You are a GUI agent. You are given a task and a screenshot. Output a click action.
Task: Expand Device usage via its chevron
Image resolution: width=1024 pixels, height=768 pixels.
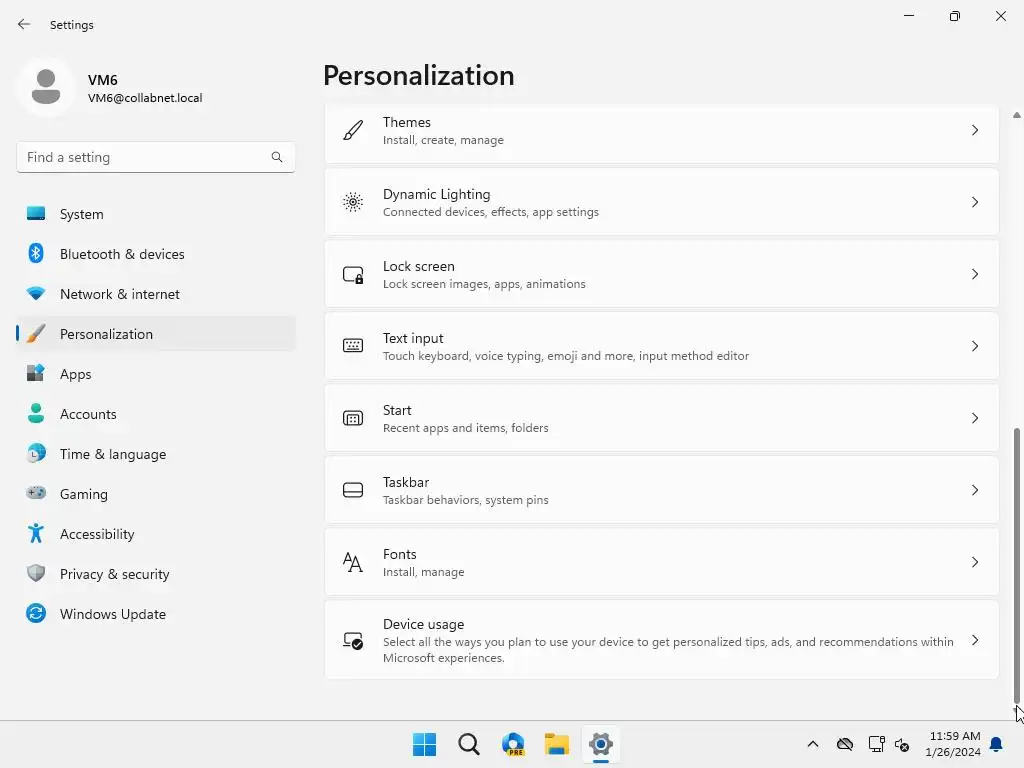point(974,640)
